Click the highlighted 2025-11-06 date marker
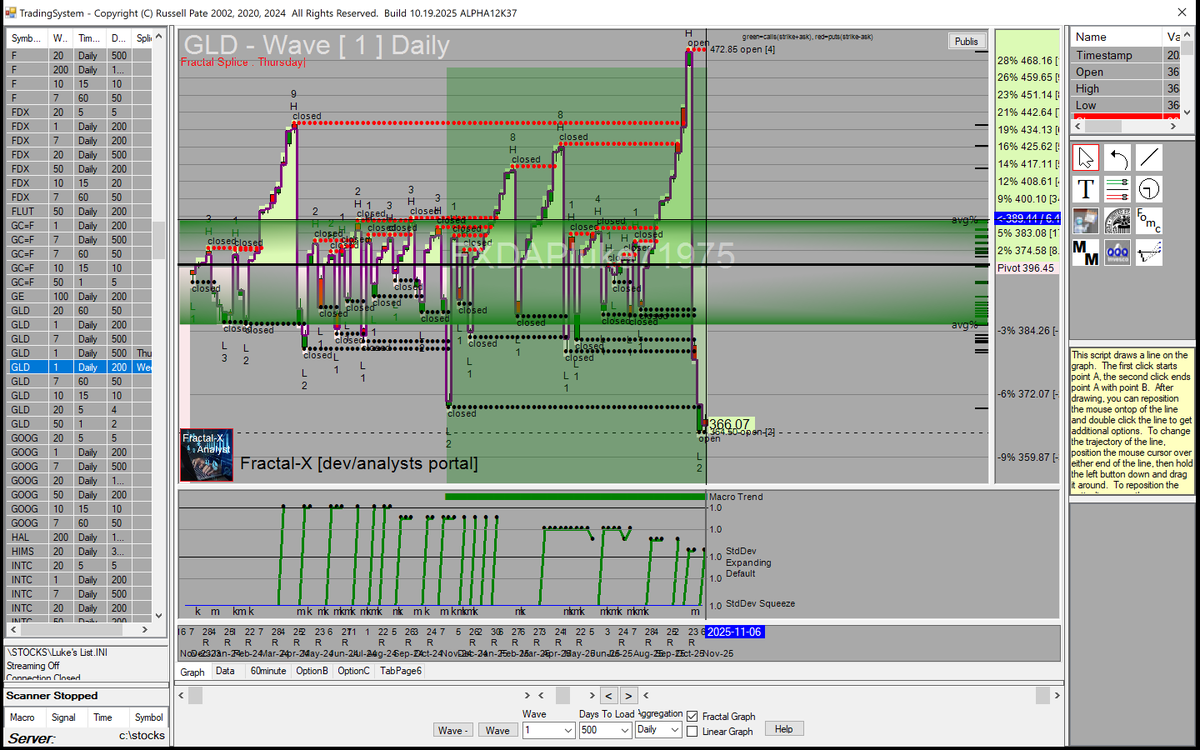 tap(735, 632)
